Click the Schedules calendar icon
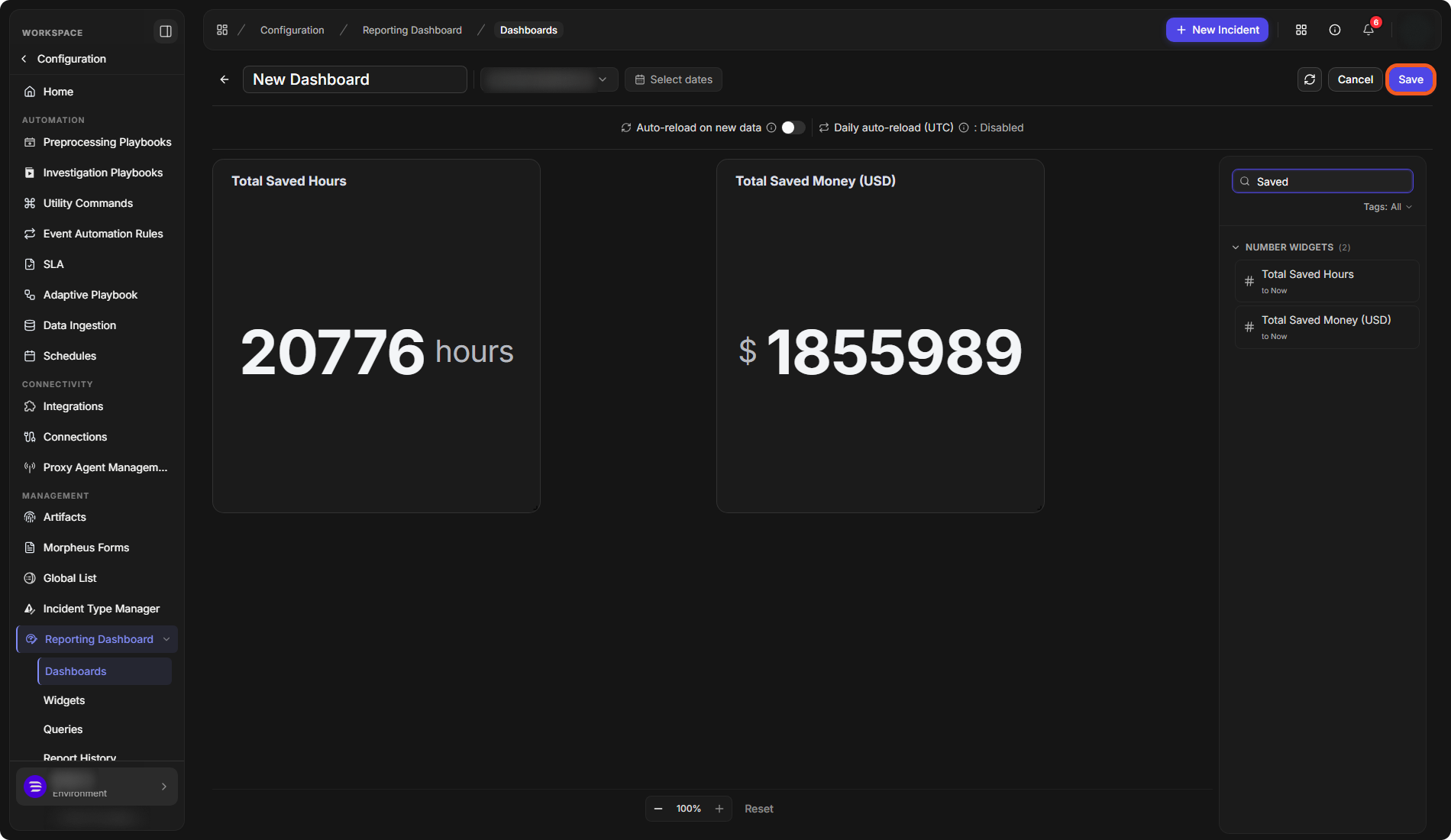 [x=30, y=356]
